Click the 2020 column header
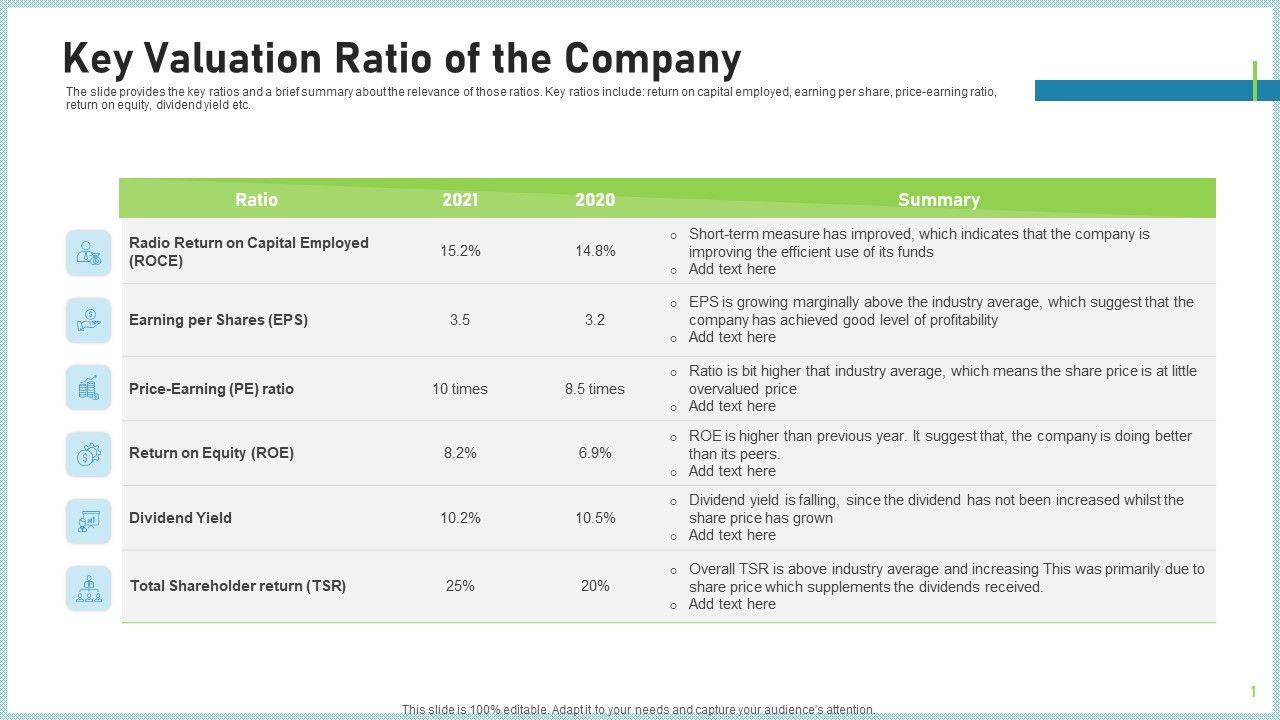1280x720 pixels. point(595,200)
